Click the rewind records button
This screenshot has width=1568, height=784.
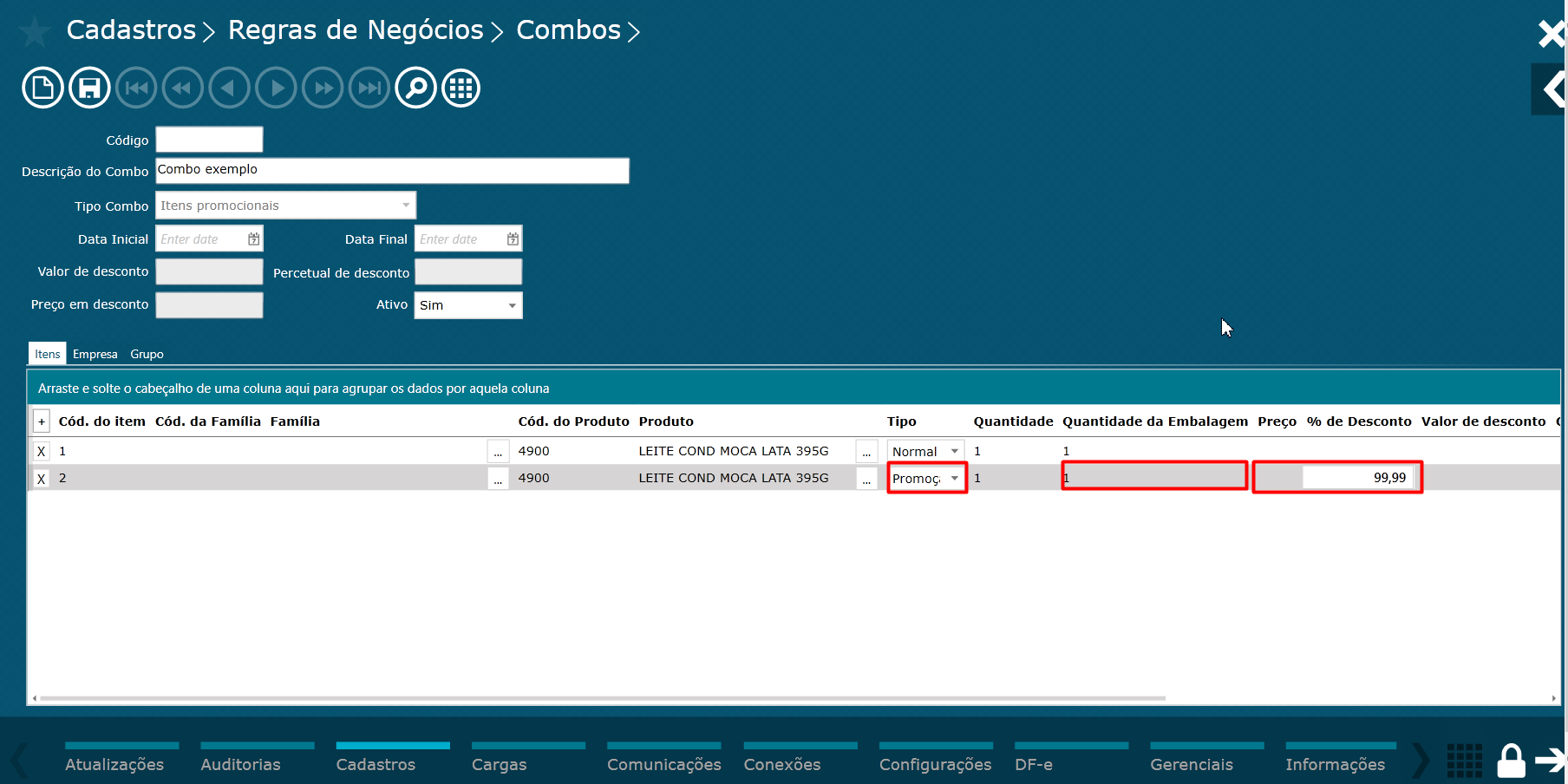(x=182, y=88)
